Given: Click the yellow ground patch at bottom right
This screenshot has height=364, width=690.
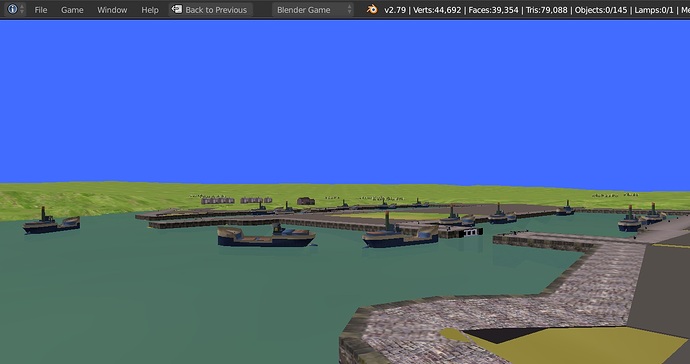Looking at the screenshot, I should click(572, 347).
